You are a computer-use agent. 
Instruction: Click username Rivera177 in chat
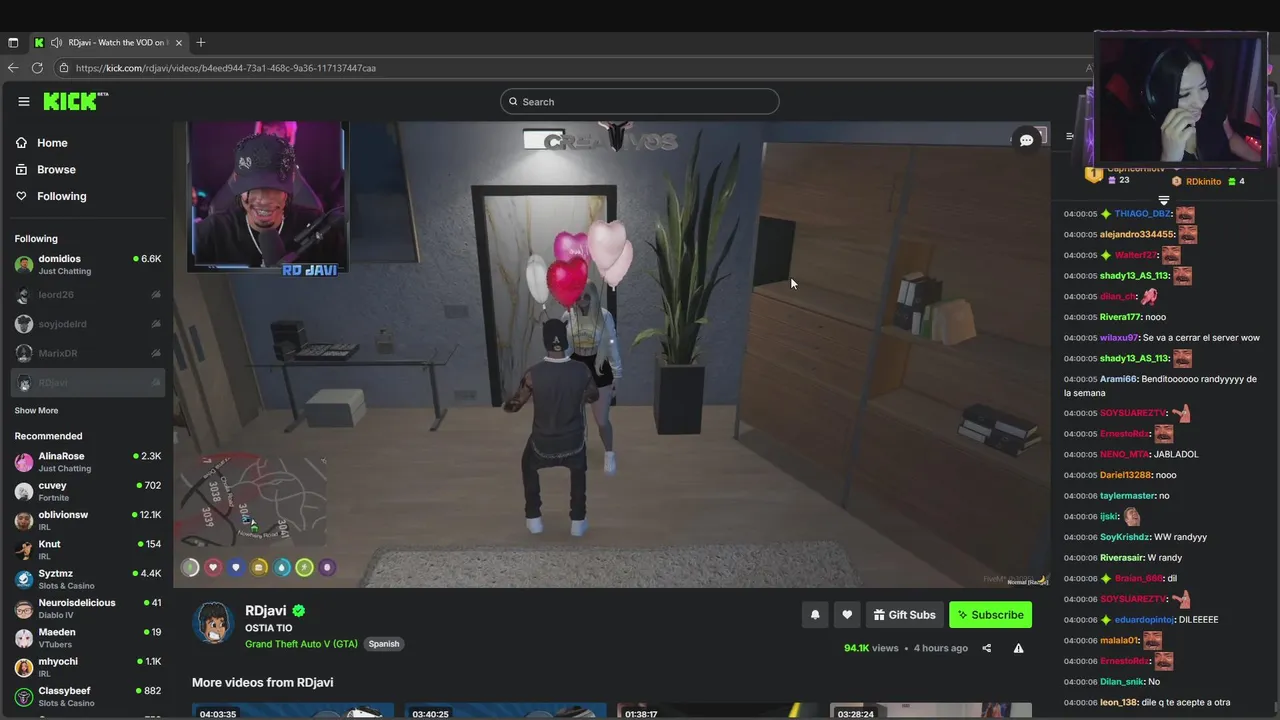coord(1121,317)
